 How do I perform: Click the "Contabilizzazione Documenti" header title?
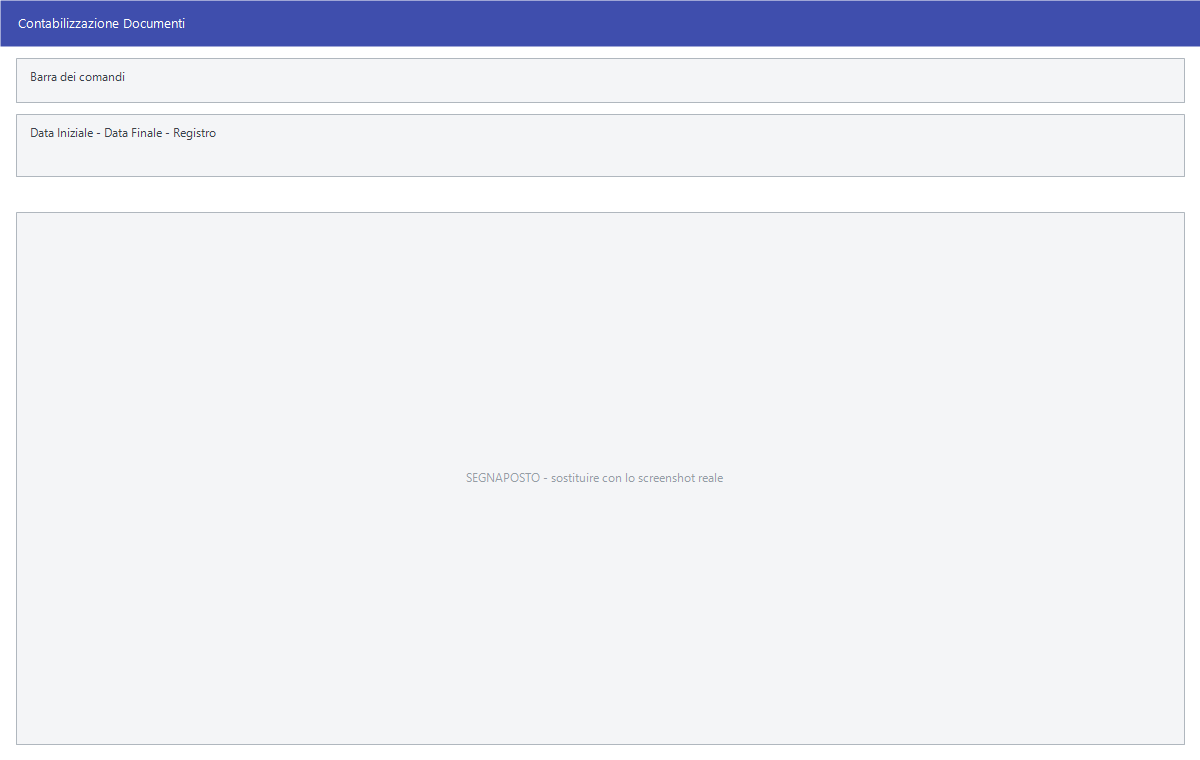coord(101,23)
